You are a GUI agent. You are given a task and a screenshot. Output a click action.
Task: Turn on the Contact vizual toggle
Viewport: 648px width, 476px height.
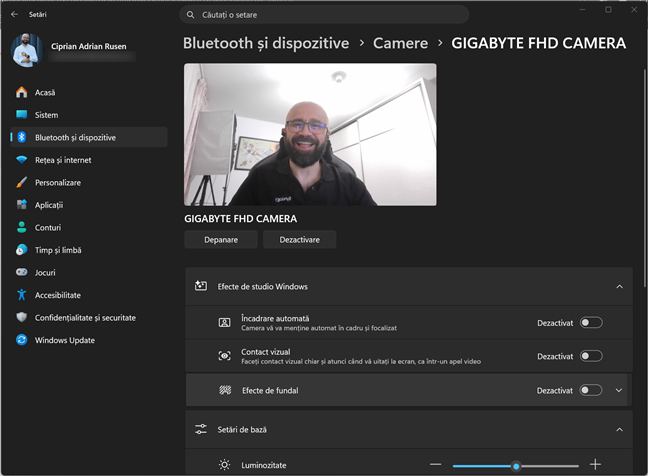pos(591,356)
